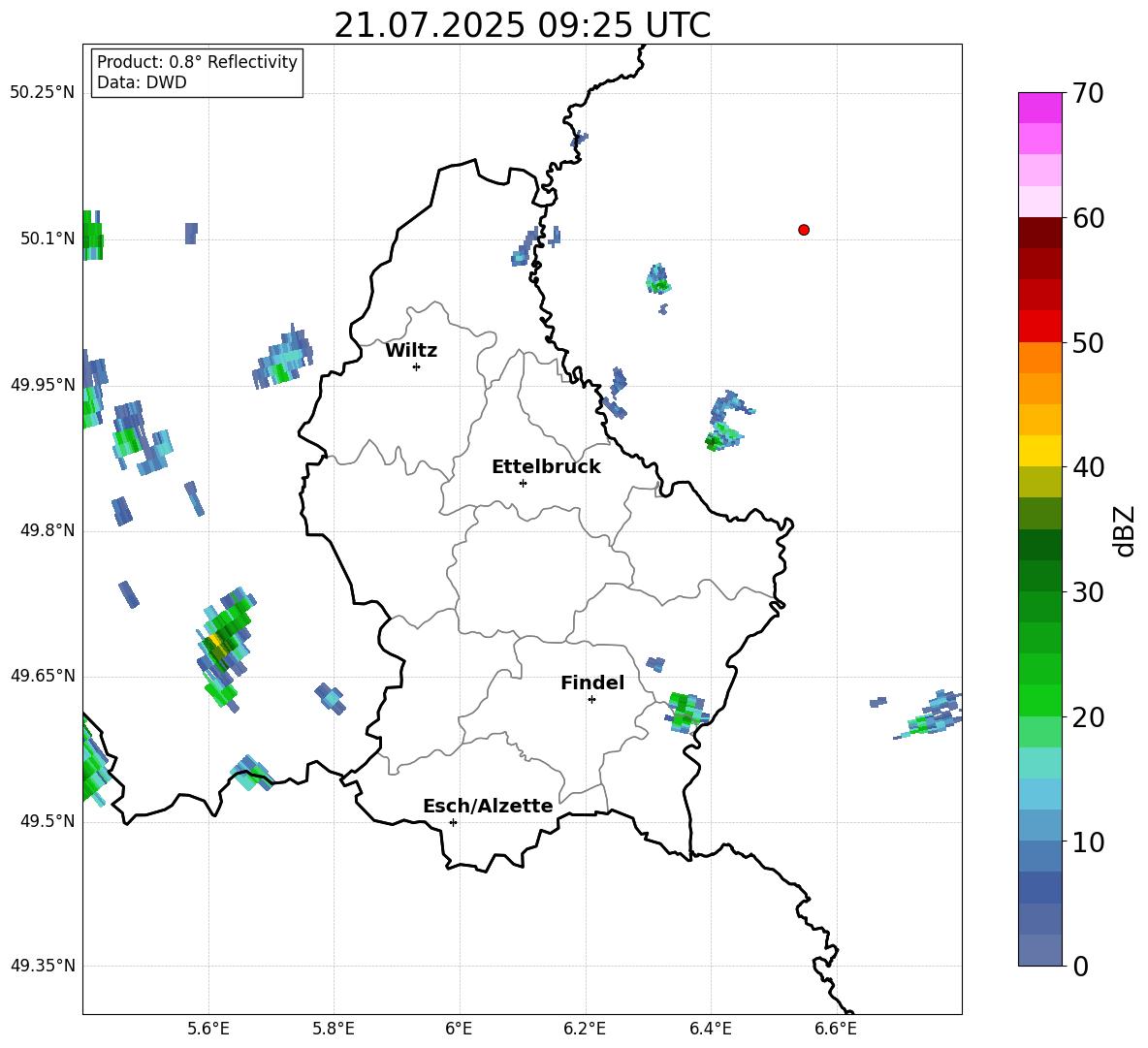
Task: Click the 20 tick on the colorbar
Action: pos(1087,717)
